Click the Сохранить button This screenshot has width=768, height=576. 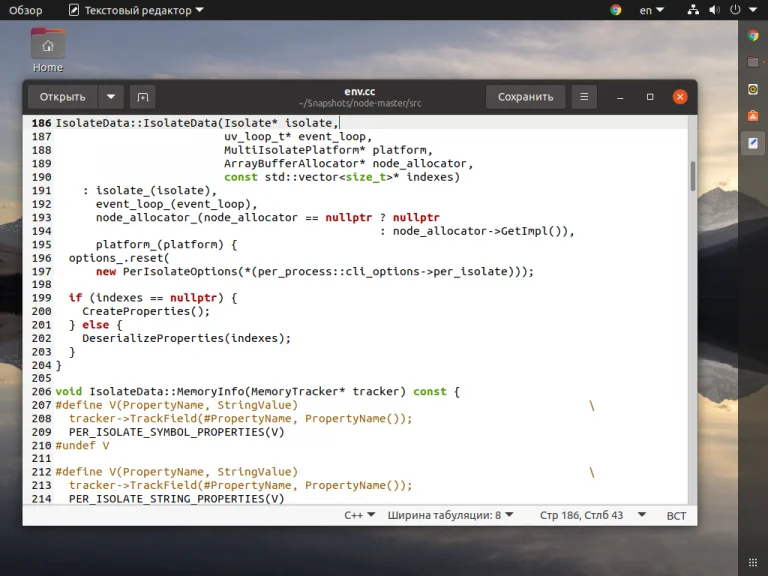pos(525,97)
